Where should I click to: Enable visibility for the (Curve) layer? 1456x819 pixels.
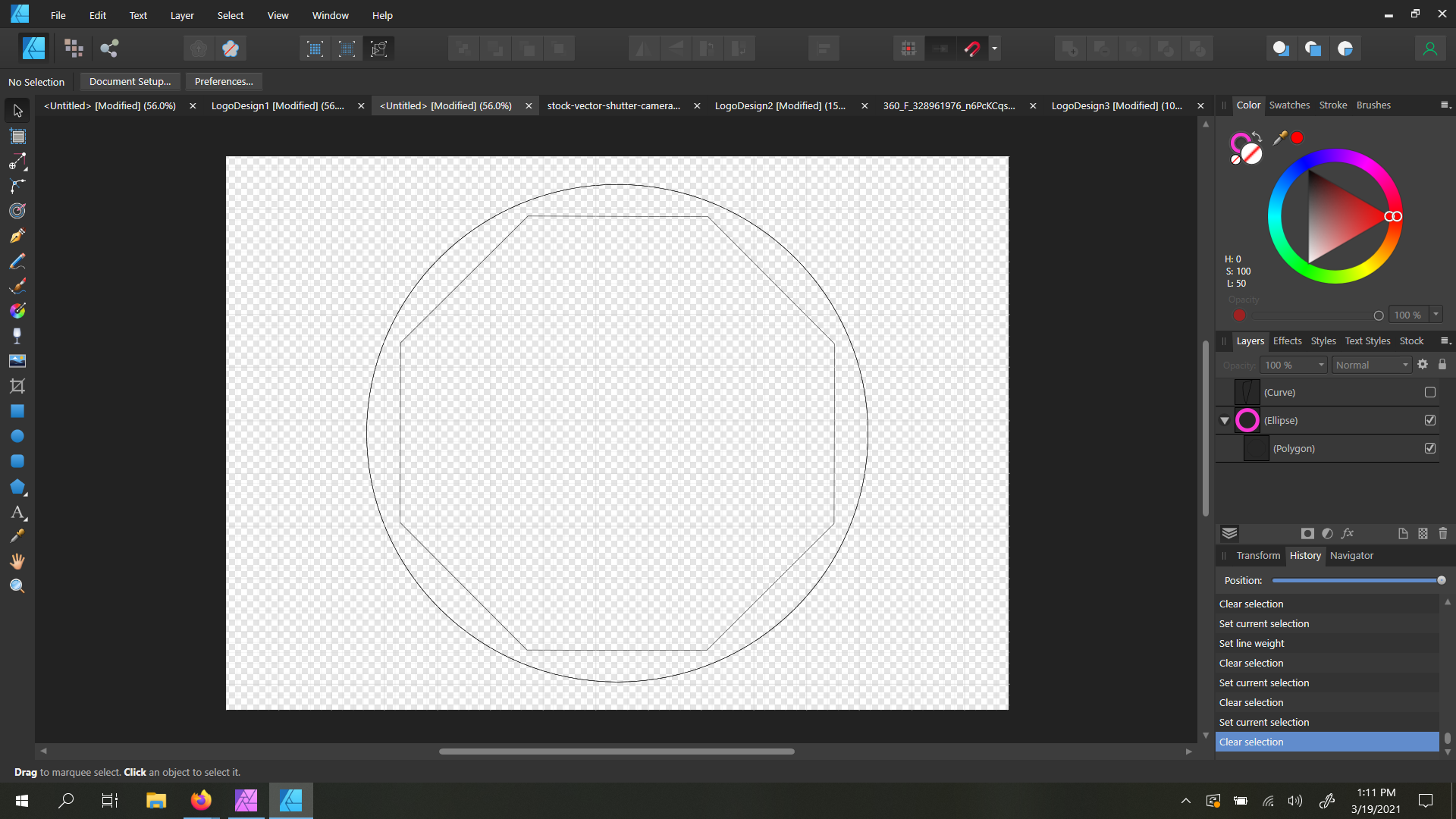pyautogui.click(x=1430, y=392)
